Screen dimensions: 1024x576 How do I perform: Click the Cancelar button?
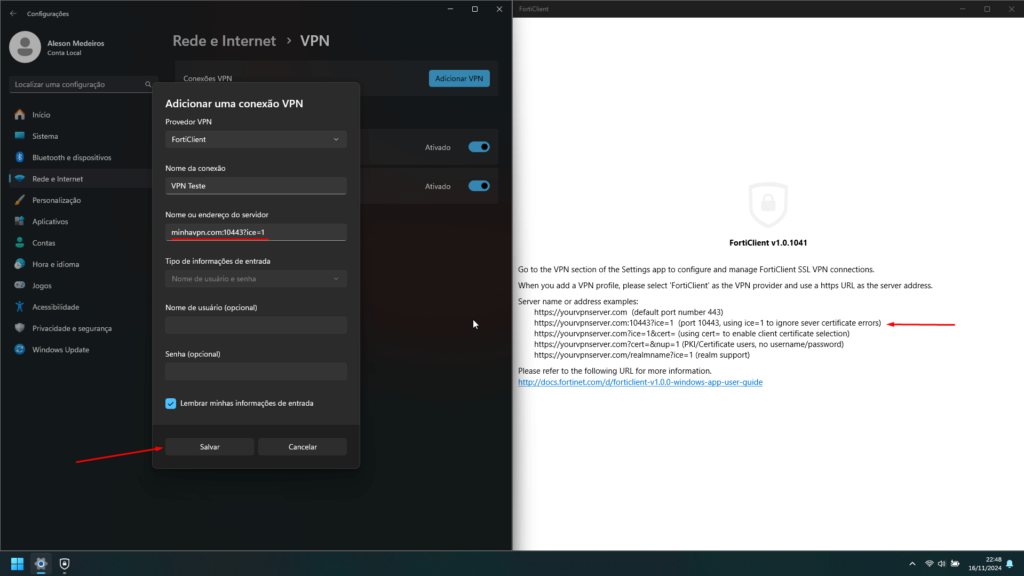(302, 447)
